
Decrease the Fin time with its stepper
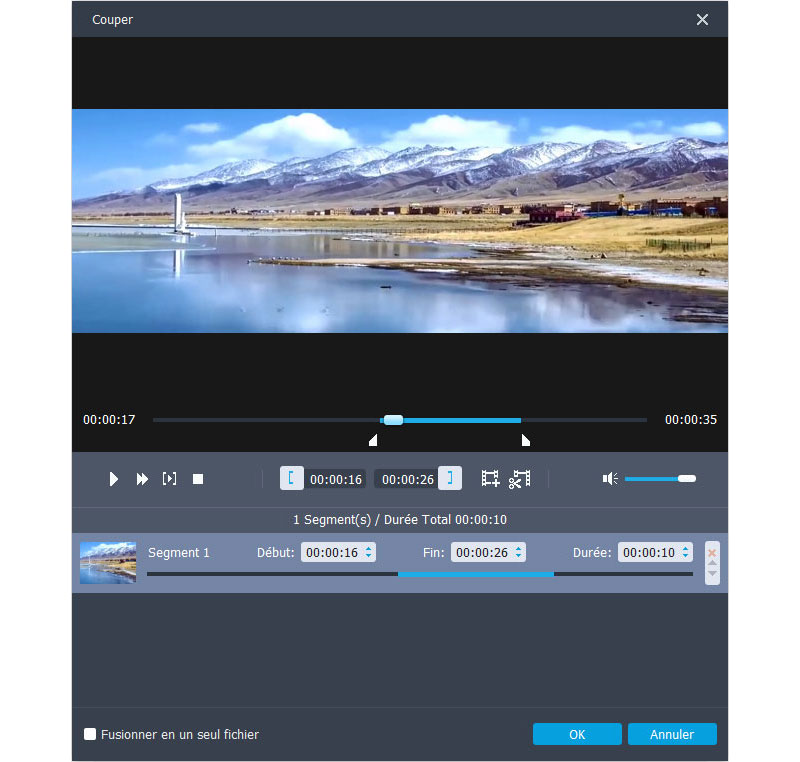[520, 556]
